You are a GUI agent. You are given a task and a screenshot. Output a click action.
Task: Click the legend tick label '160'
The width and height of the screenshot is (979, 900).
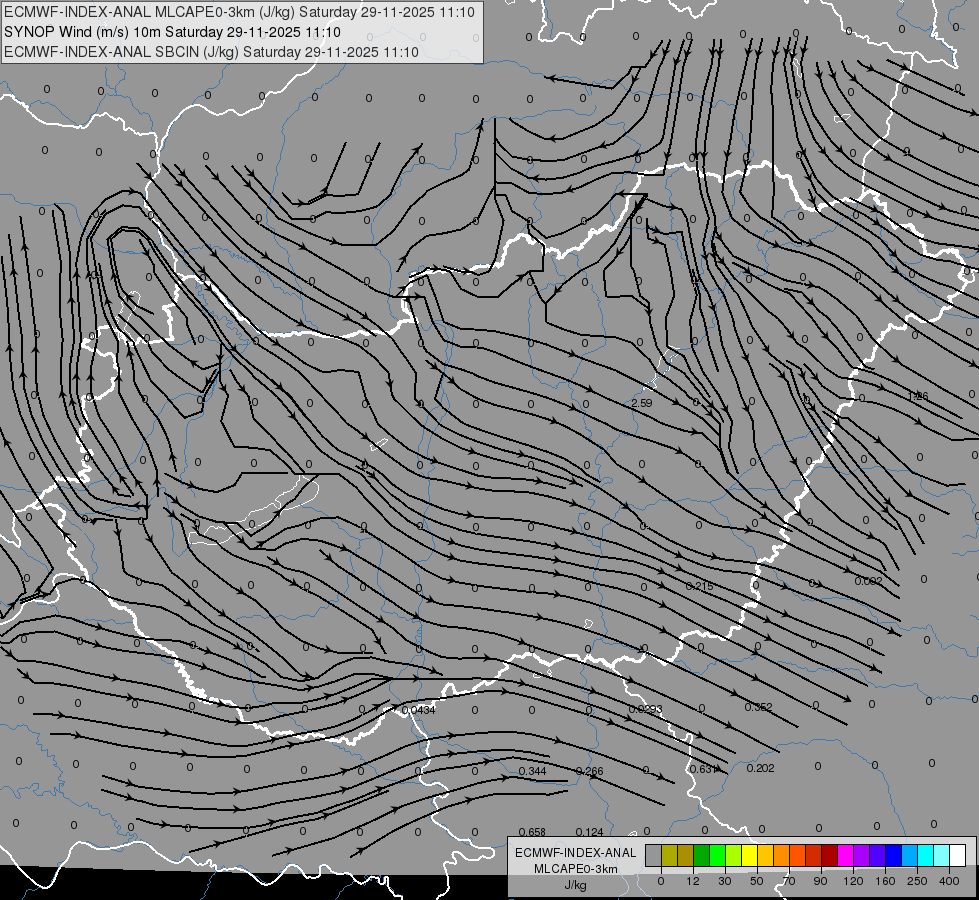(x=885, y=881)
